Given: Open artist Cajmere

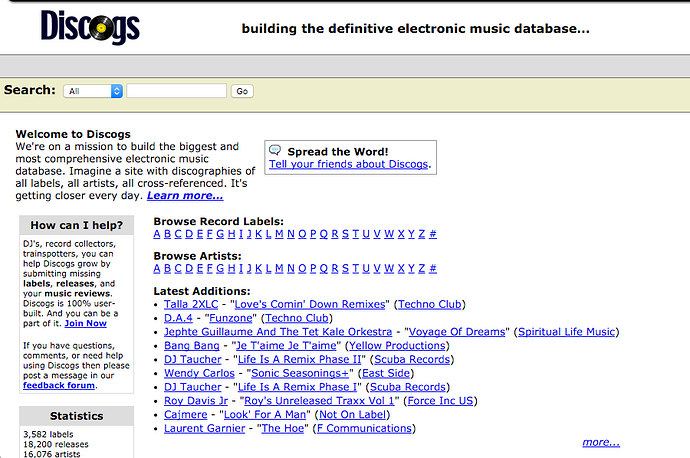Looking at the screenshot, I should (185, 414).
